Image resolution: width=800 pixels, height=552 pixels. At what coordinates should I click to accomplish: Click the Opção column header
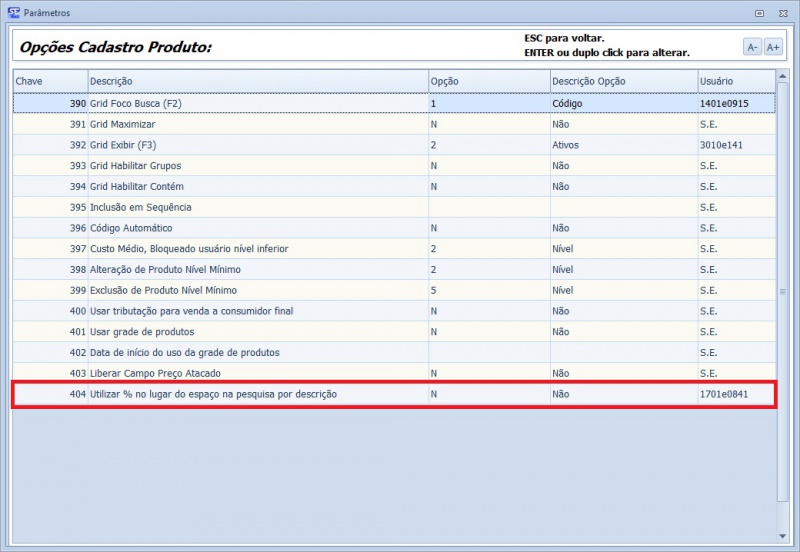click(x=486, y=80)
